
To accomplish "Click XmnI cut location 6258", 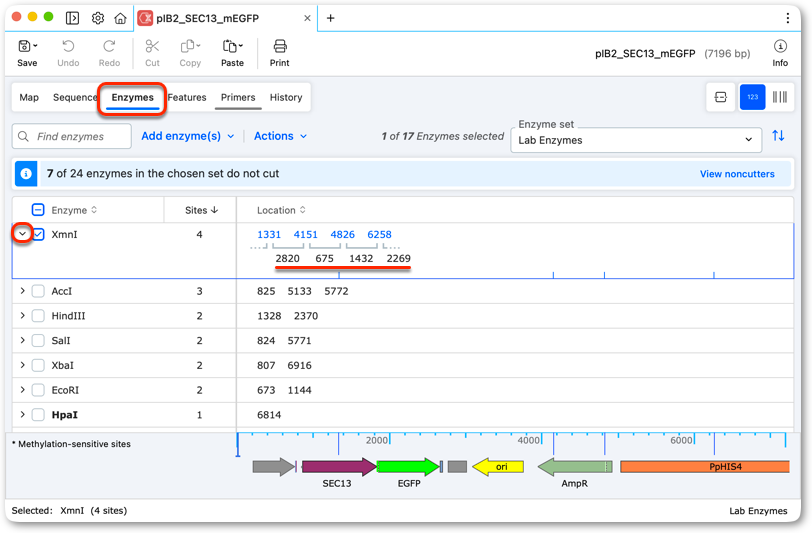I will (x=379, y=235).
